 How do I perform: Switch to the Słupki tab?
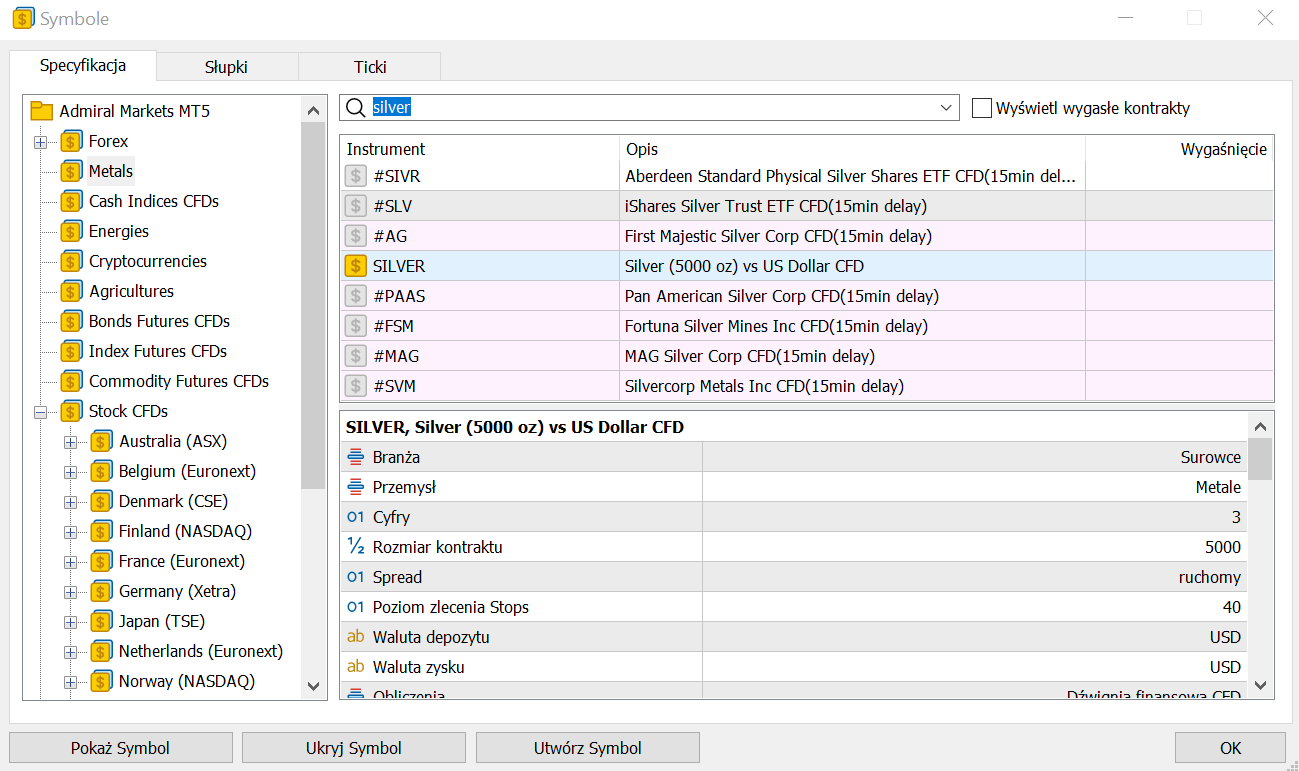pos(227,67)
